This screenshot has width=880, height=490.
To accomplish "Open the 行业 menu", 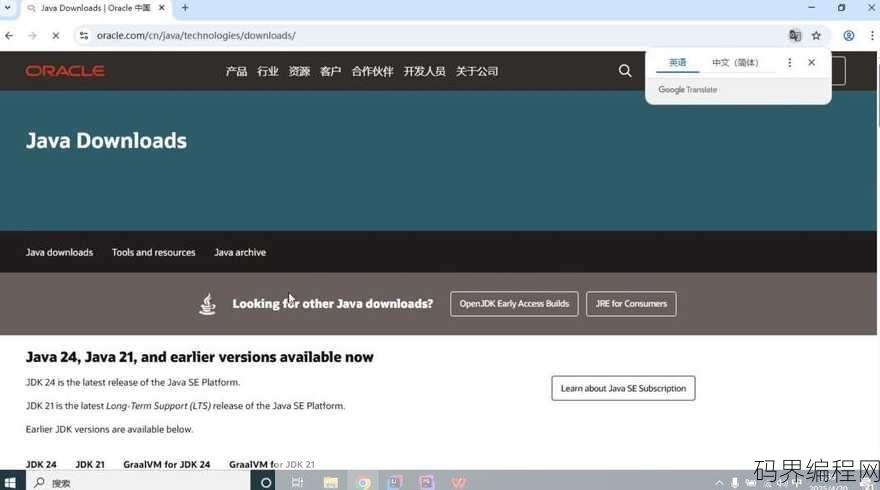I will pos(268,71).
